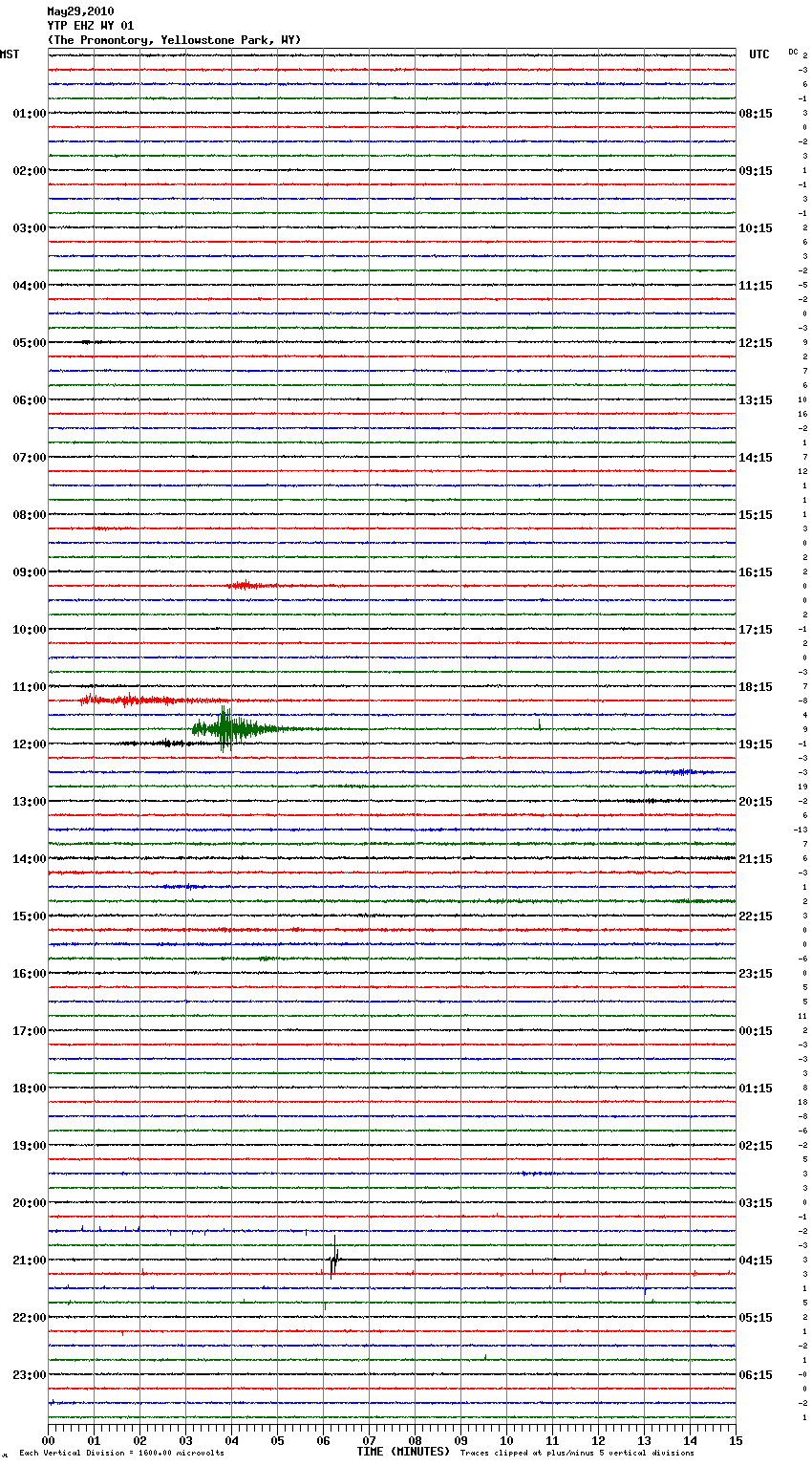812x1466 pixels.
Task: Click the '04:15' UTC time label
Action: click(x=756, y=1261)
